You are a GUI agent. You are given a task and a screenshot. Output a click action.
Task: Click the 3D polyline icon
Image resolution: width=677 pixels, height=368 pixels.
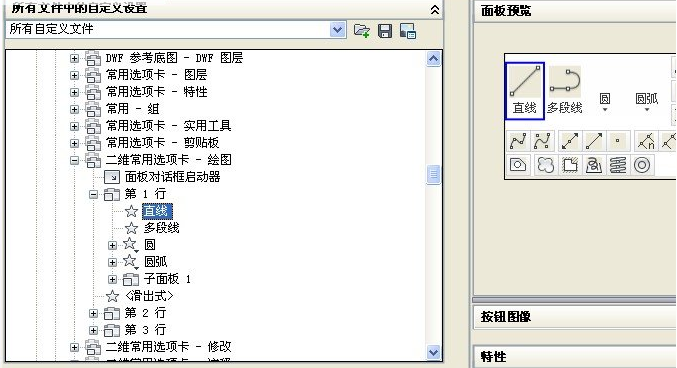click(594, 165)
